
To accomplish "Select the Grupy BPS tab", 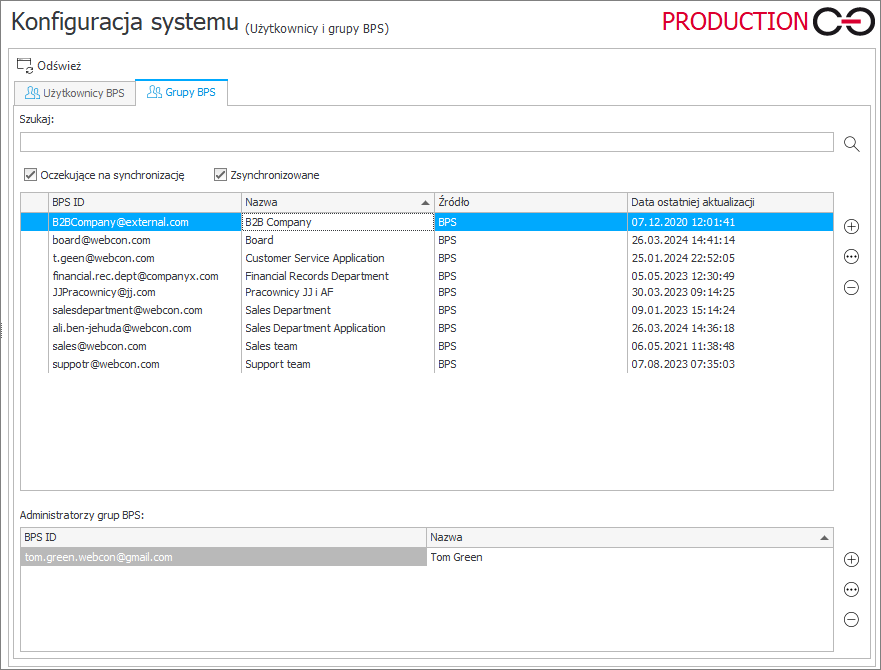I will [x=181, y=92].
